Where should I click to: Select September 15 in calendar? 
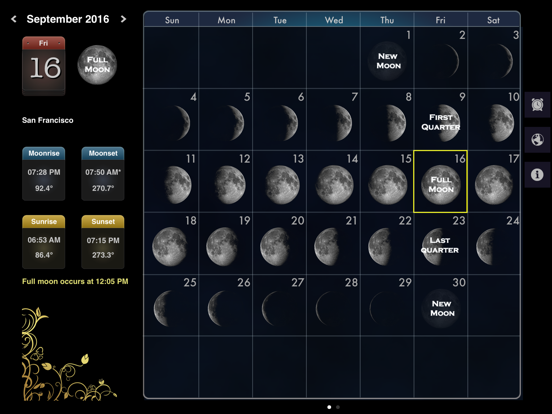pyautogui.click(x=387, y=181)
